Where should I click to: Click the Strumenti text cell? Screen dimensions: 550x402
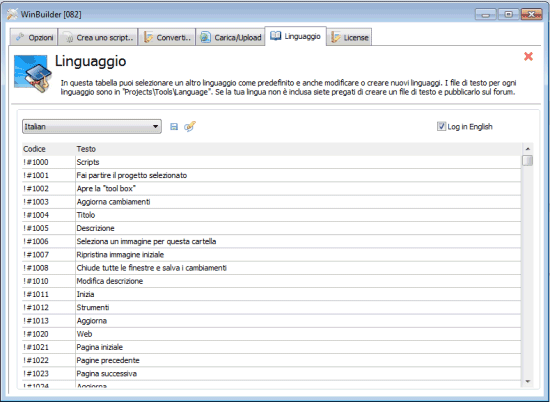pos(298,307)
